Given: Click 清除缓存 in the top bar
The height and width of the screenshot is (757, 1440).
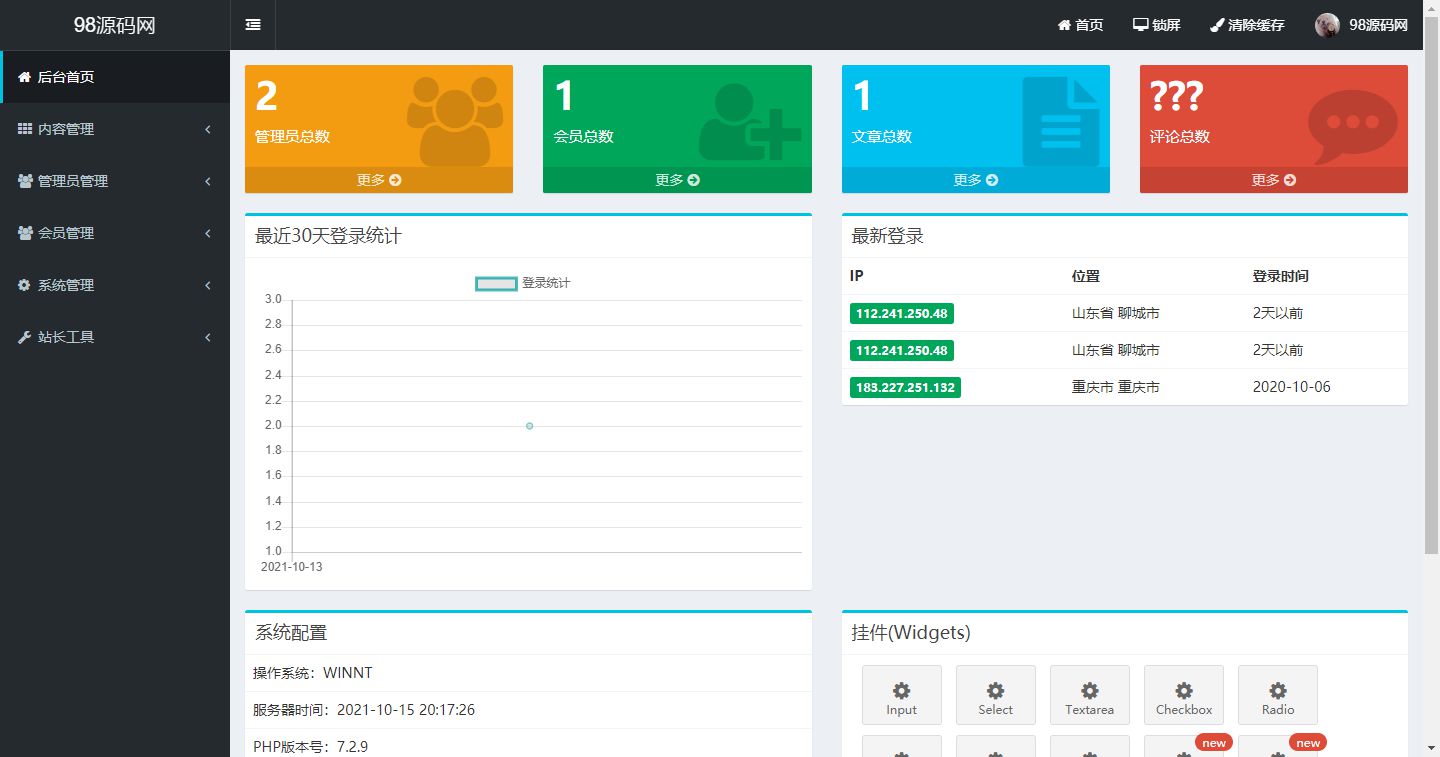Looking at the screenshot, I should click(1247, 25).
